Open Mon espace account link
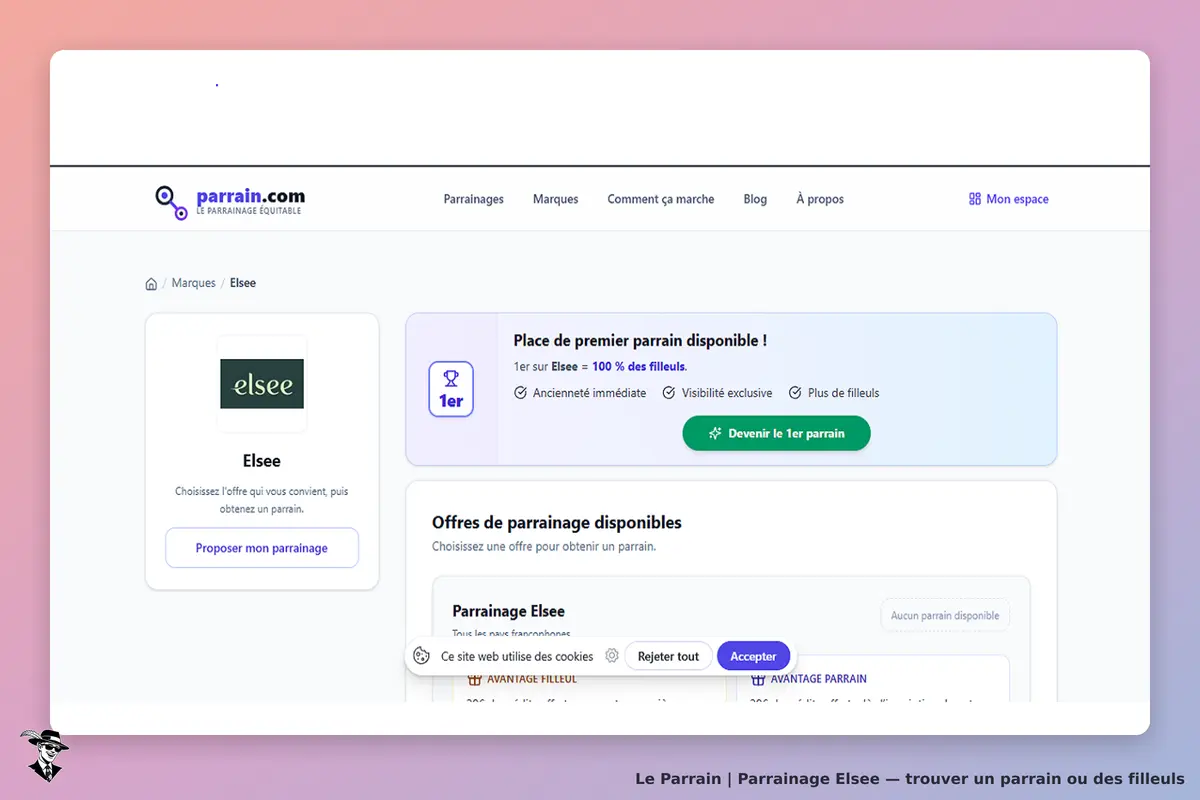 [1009, 199]
